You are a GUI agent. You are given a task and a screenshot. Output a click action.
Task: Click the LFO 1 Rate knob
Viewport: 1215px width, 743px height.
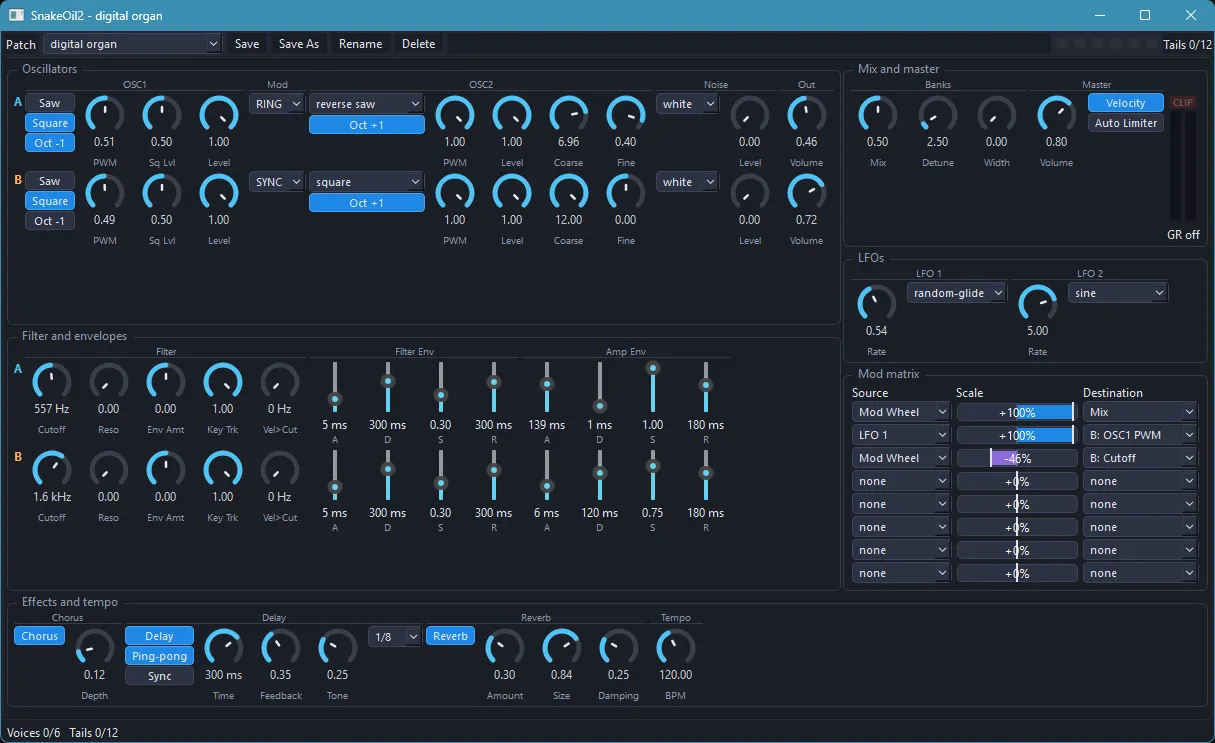click(877, 304)
